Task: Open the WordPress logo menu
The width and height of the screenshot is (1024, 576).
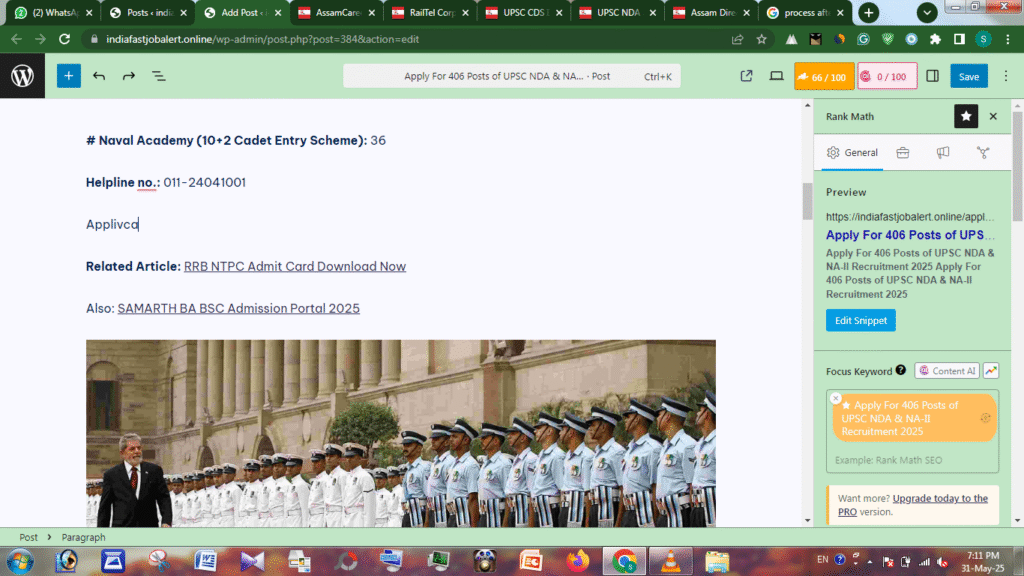Action: 22,76
